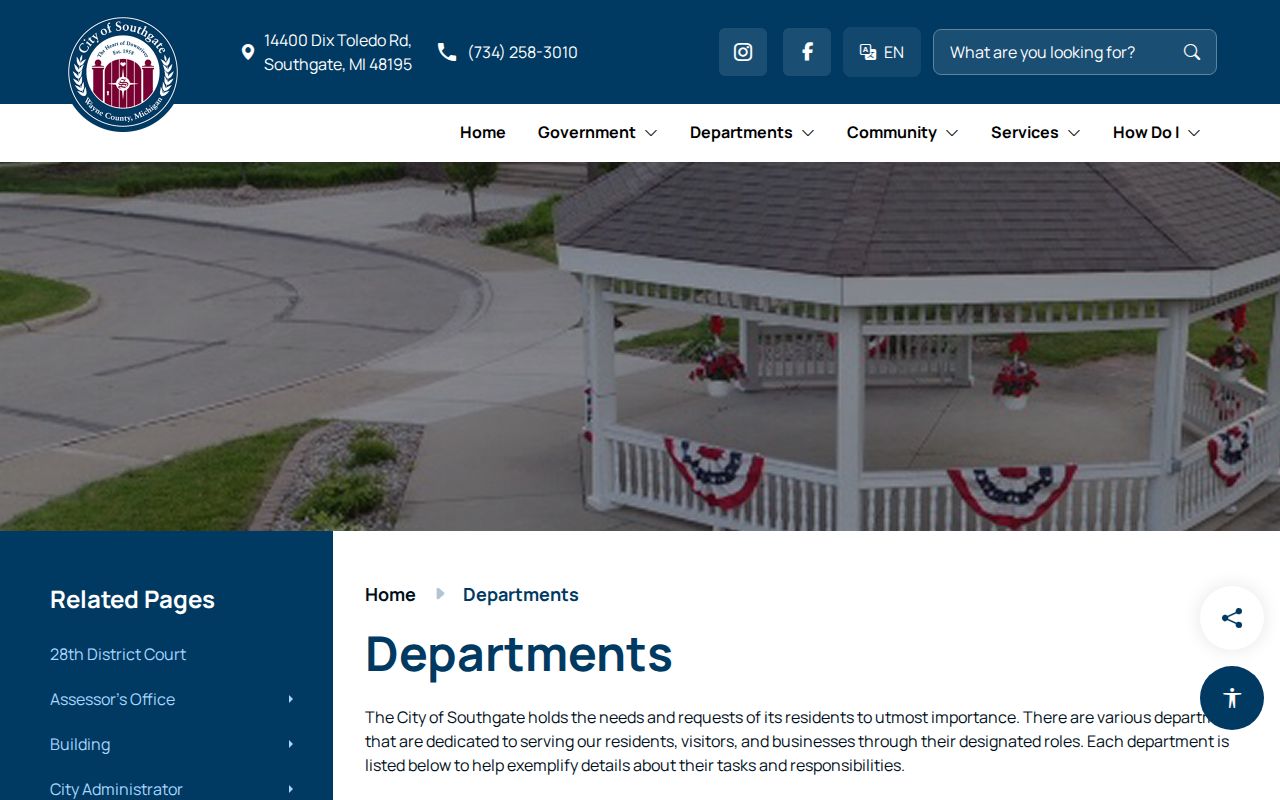The width and height of the screenshot is (1280, 800).
Task: Click the breadcrumb separator arrow icon
Action: click(440, 594)
